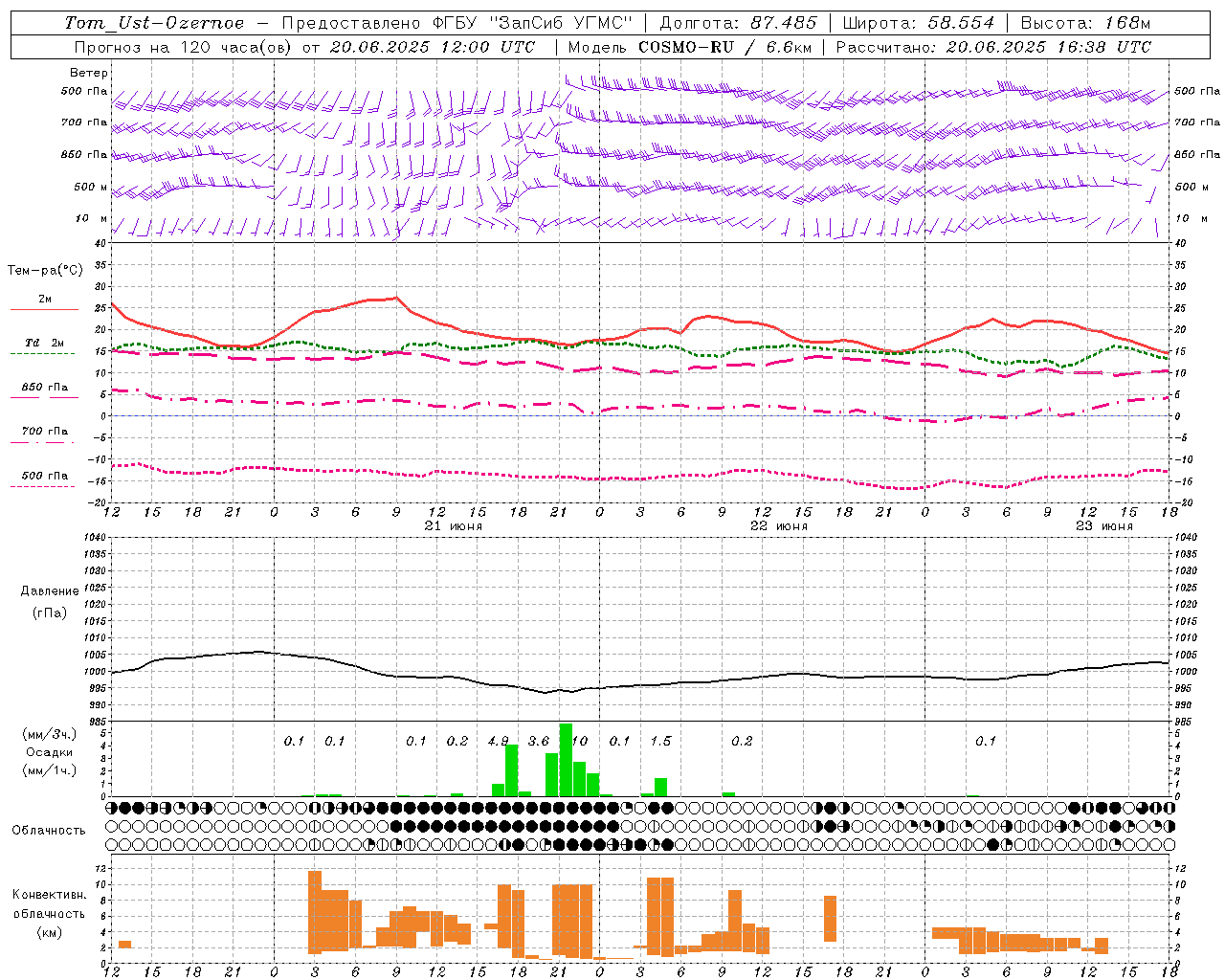
Task: Click the Ветер panel label
Action: (89, 73)
